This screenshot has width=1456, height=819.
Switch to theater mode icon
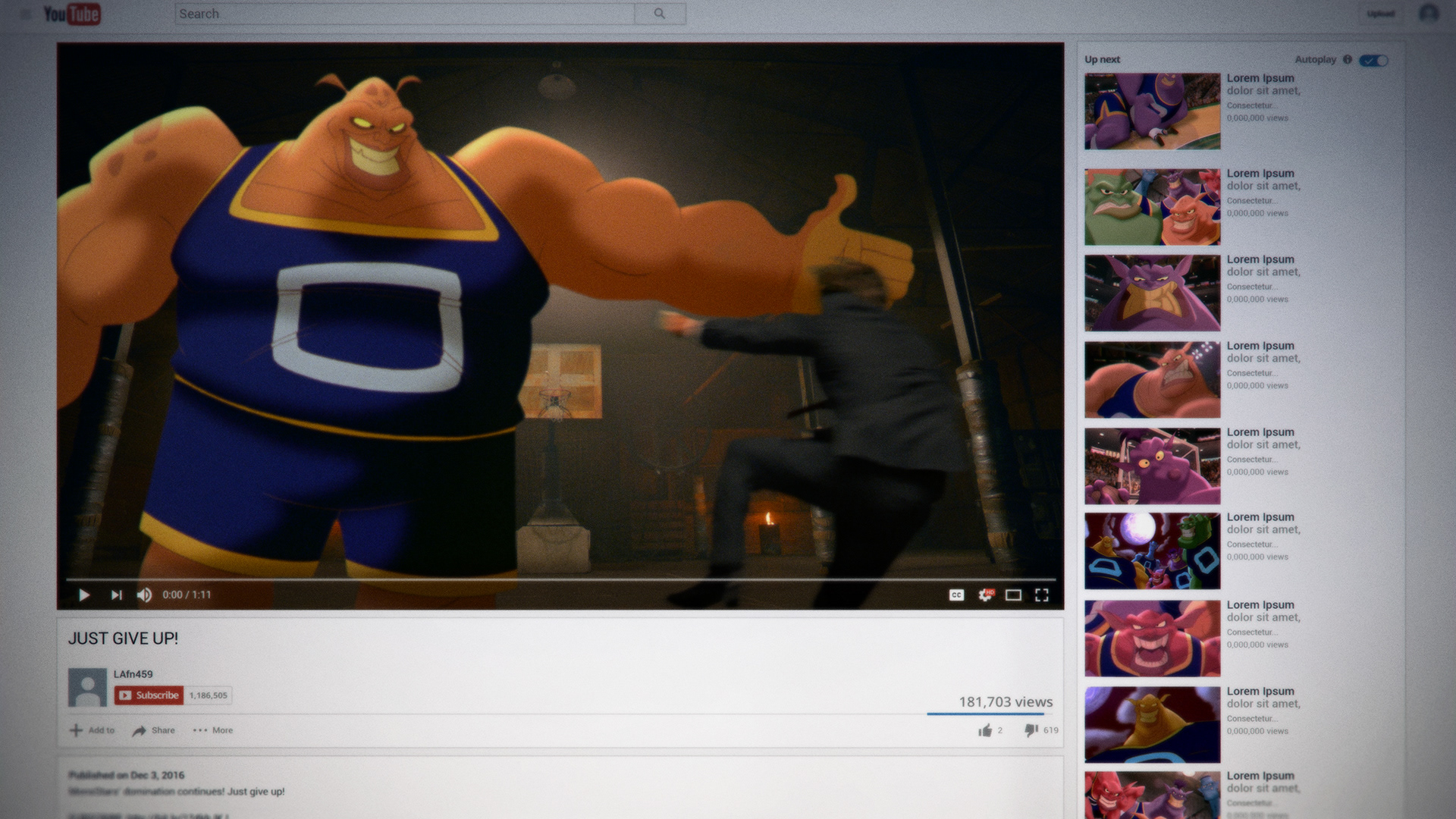coord(1013,595)
